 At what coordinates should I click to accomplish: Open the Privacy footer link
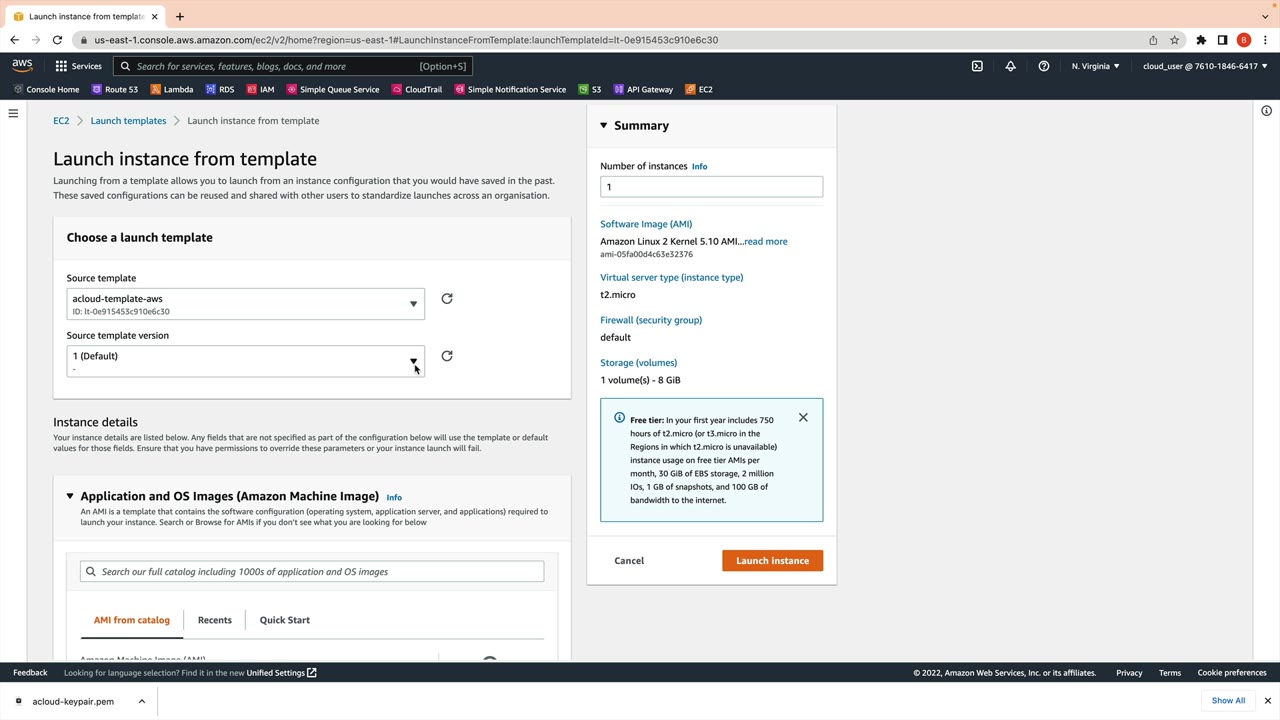1129,673
